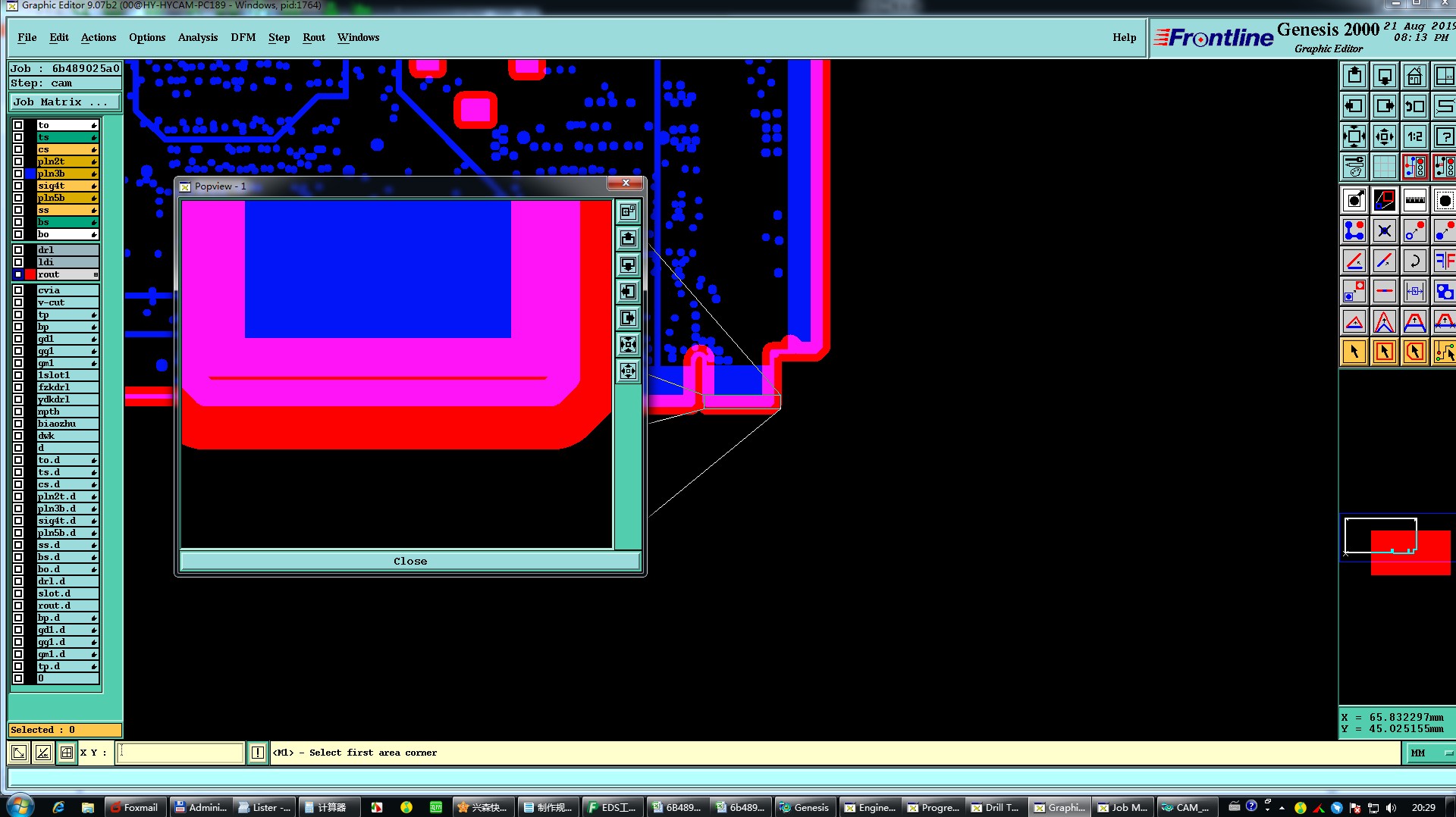1456x817 pixels.
Task: Toggle visibility checkbox for layer 'rout'
Action: [18, 274]
